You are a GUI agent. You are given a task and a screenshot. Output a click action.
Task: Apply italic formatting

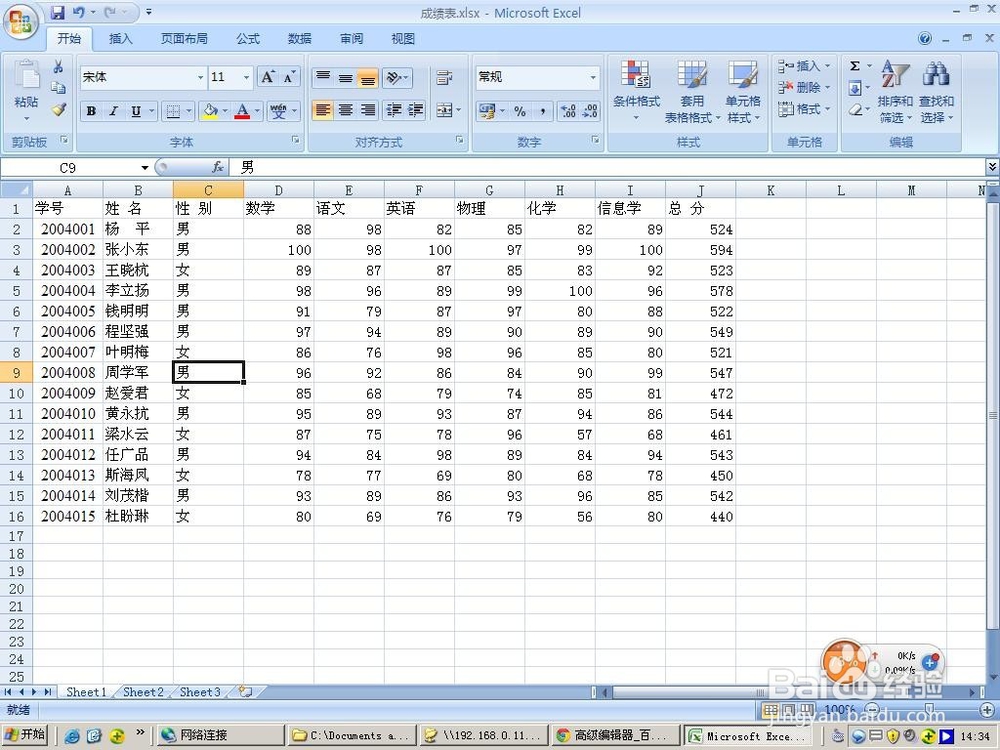pyautogui.click(x=113, y=110)
